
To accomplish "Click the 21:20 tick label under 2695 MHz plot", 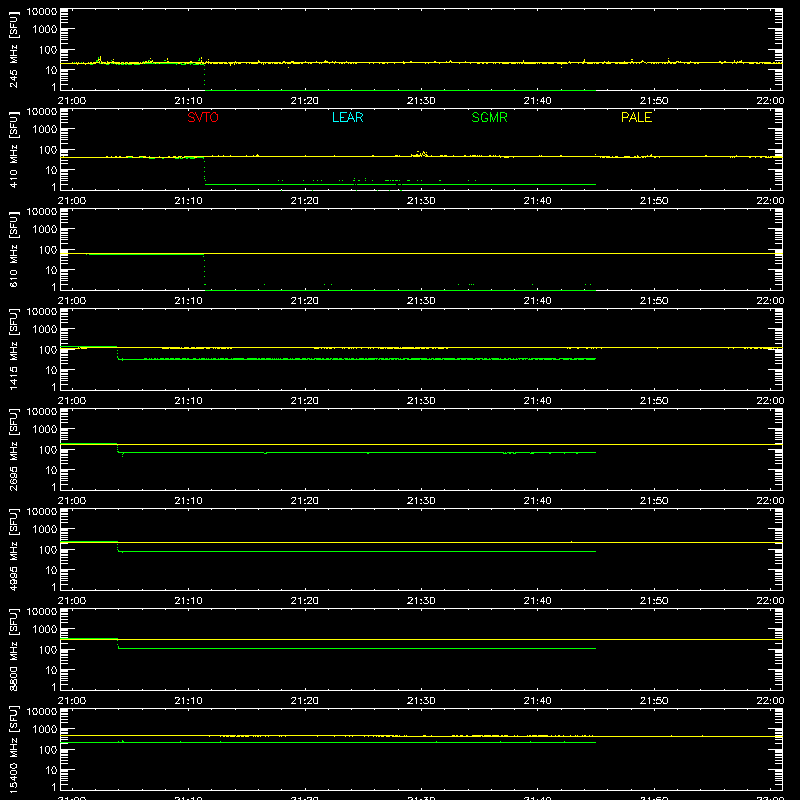I will pyautogui.click(x=305, y=501).
